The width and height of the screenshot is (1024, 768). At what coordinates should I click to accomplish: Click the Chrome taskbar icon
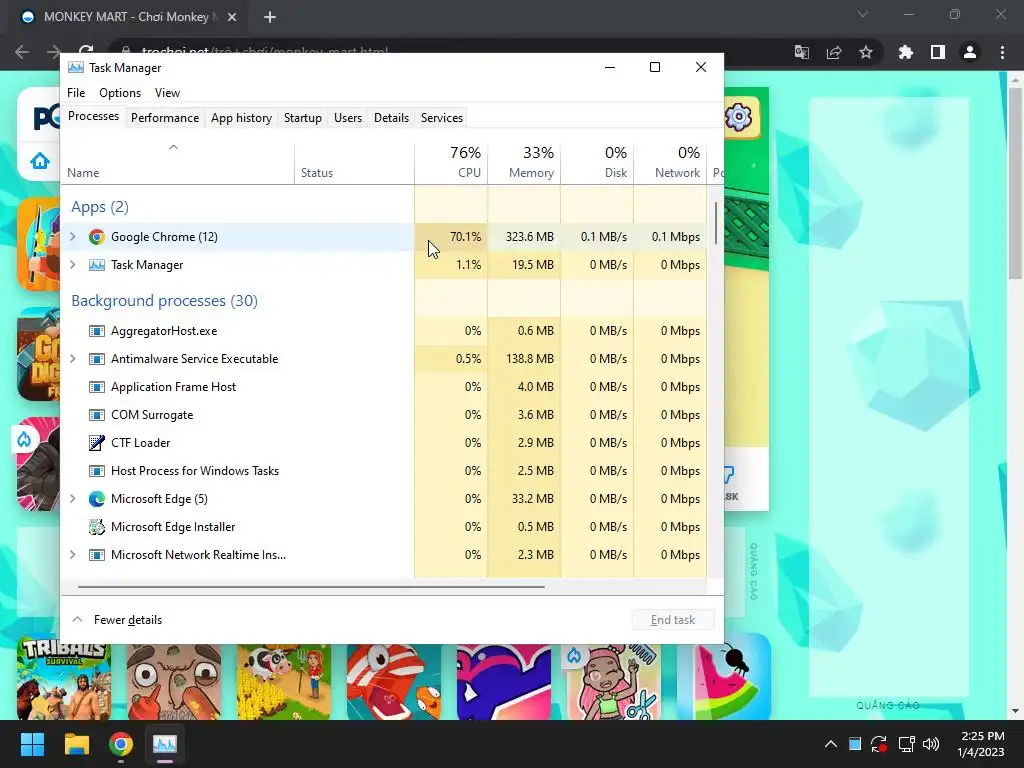pos(121,744)
